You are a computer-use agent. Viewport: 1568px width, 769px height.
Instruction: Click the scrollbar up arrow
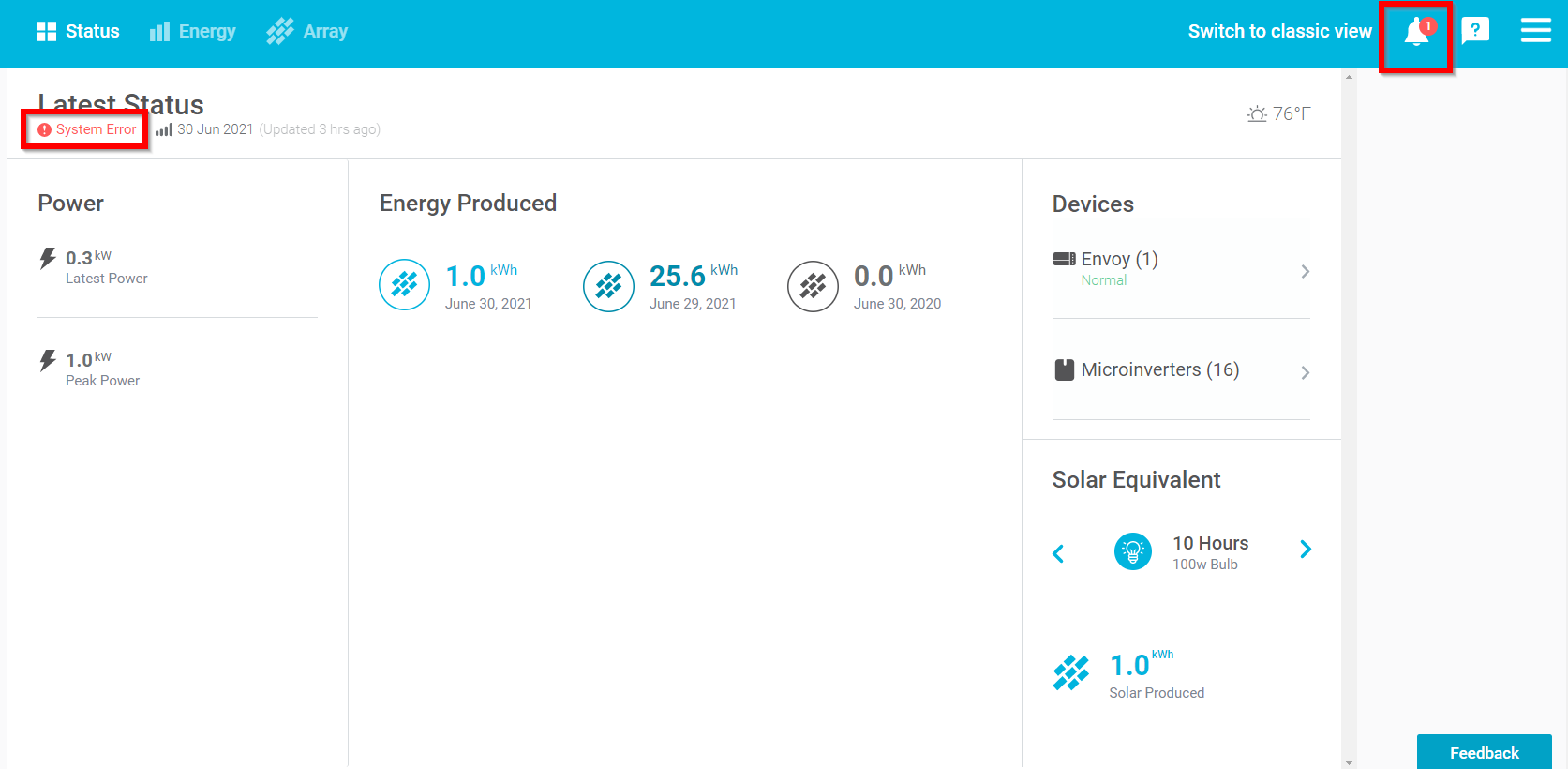1349,77
